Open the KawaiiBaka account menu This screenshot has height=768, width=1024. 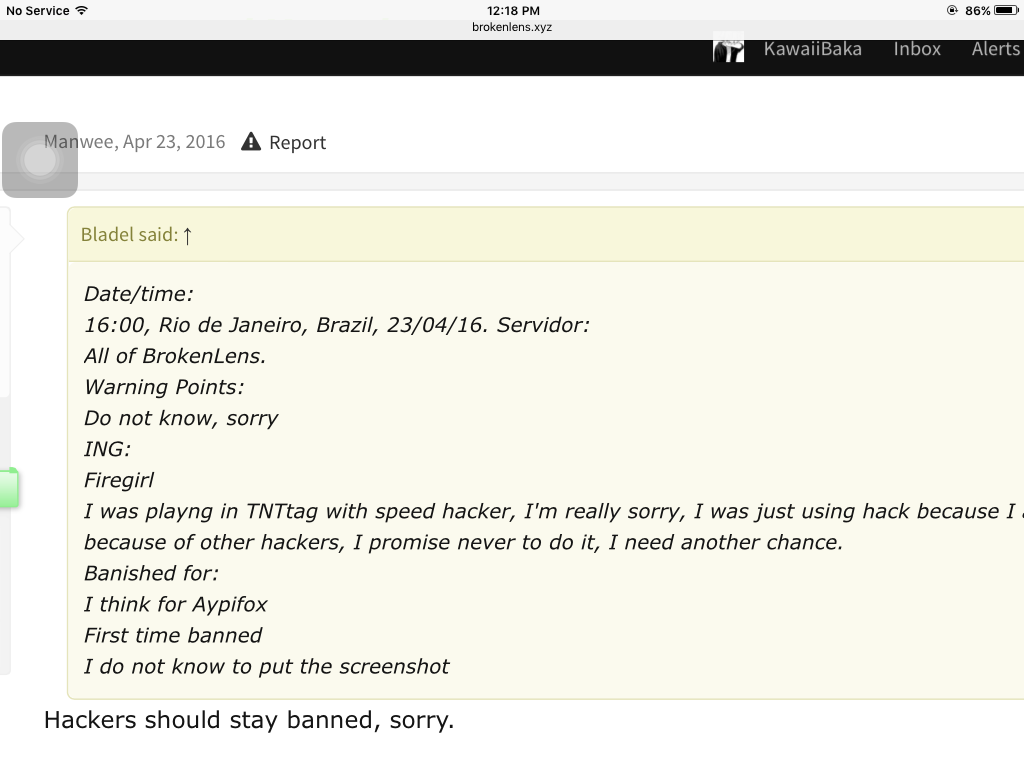click(812, 49)
